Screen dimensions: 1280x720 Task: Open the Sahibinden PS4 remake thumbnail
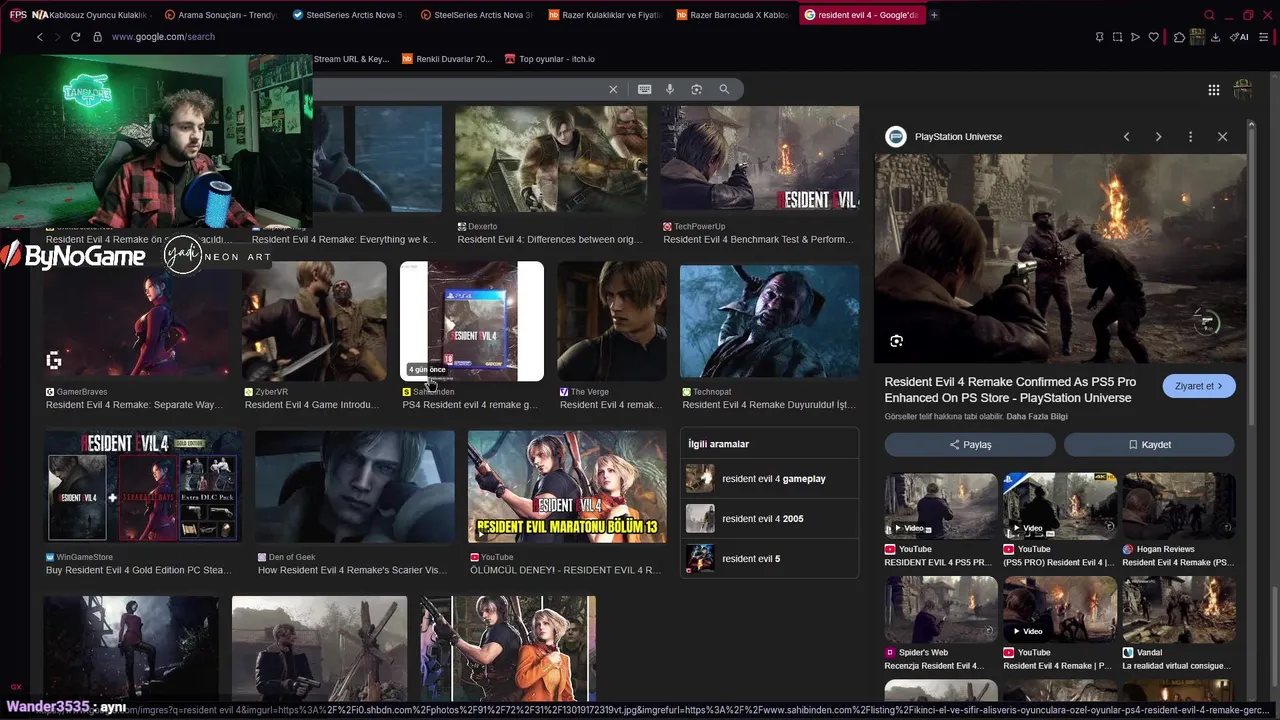pyautogui.click(x=472, y=321)
